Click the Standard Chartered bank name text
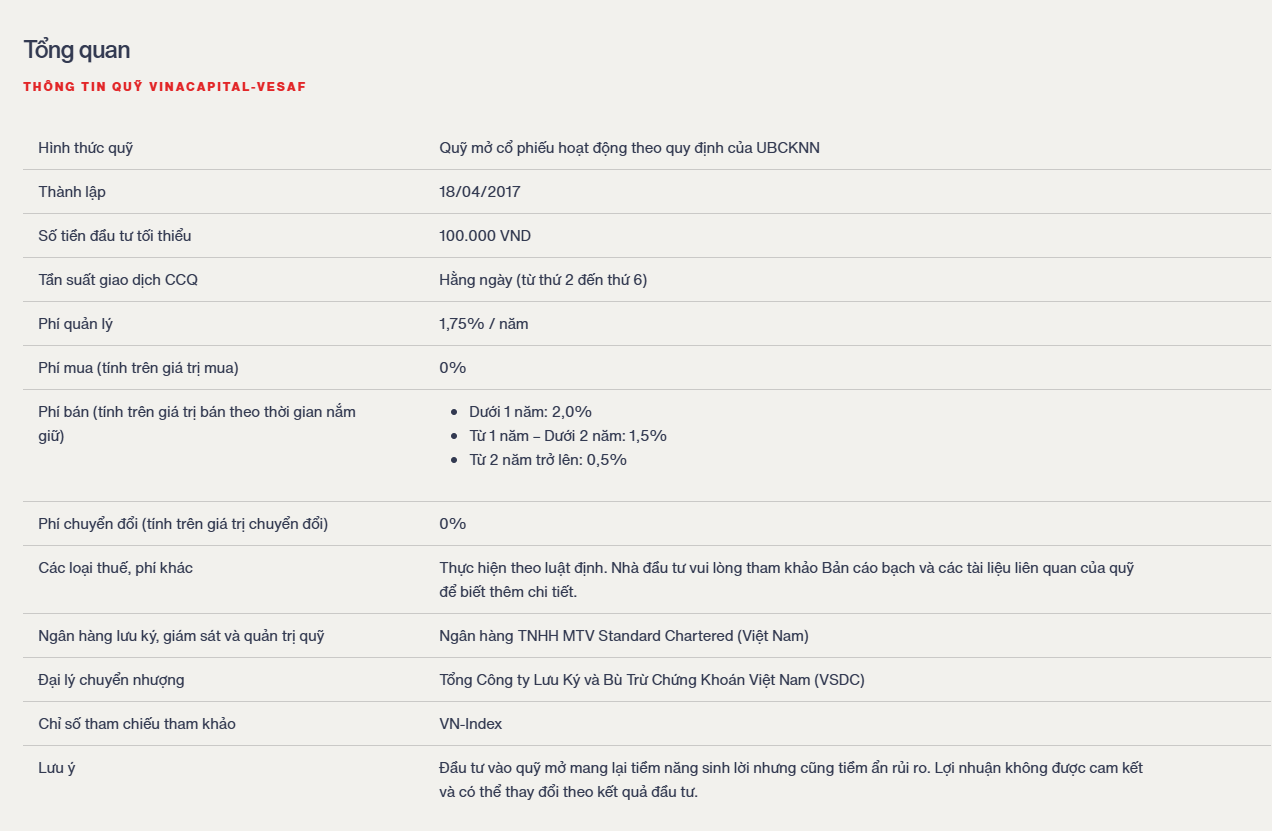Viewport: 1272px width, 831px height. point(624,636)
